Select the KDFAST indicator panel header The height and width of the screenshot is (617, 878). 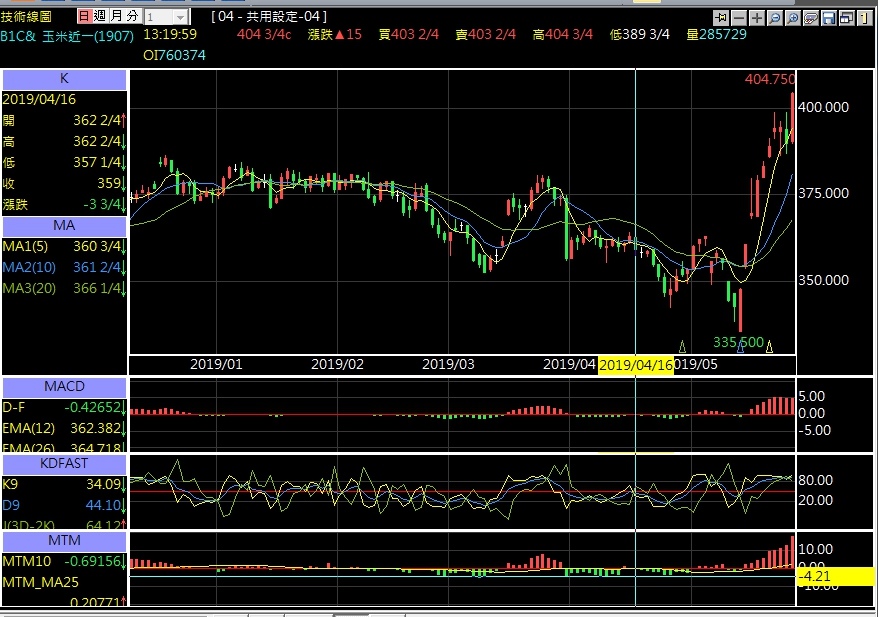pos(64,464)
